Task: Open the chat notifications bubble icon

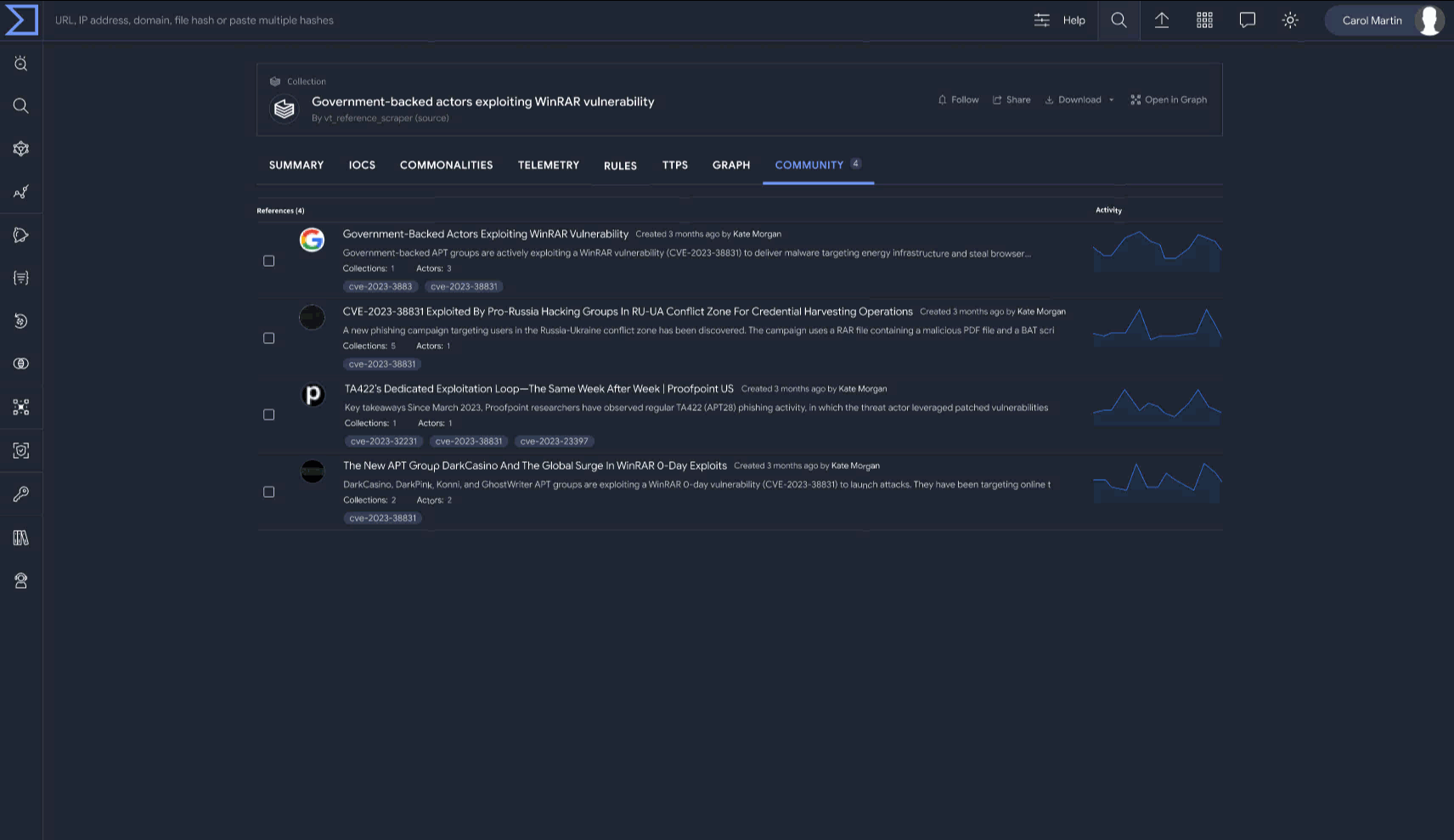Action: 1248,20
